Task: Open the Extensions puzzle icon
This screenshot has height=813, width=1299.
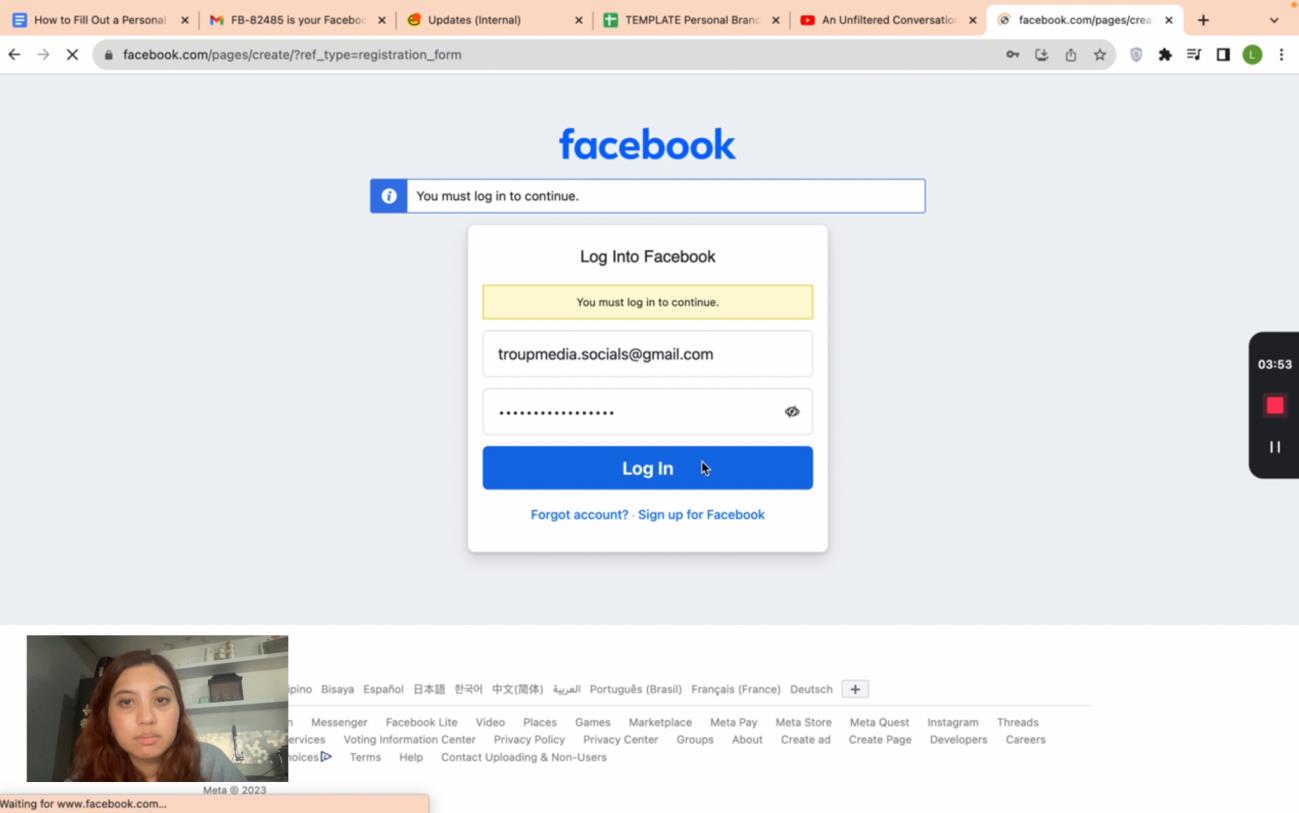Action: (x=1165, y=55)
